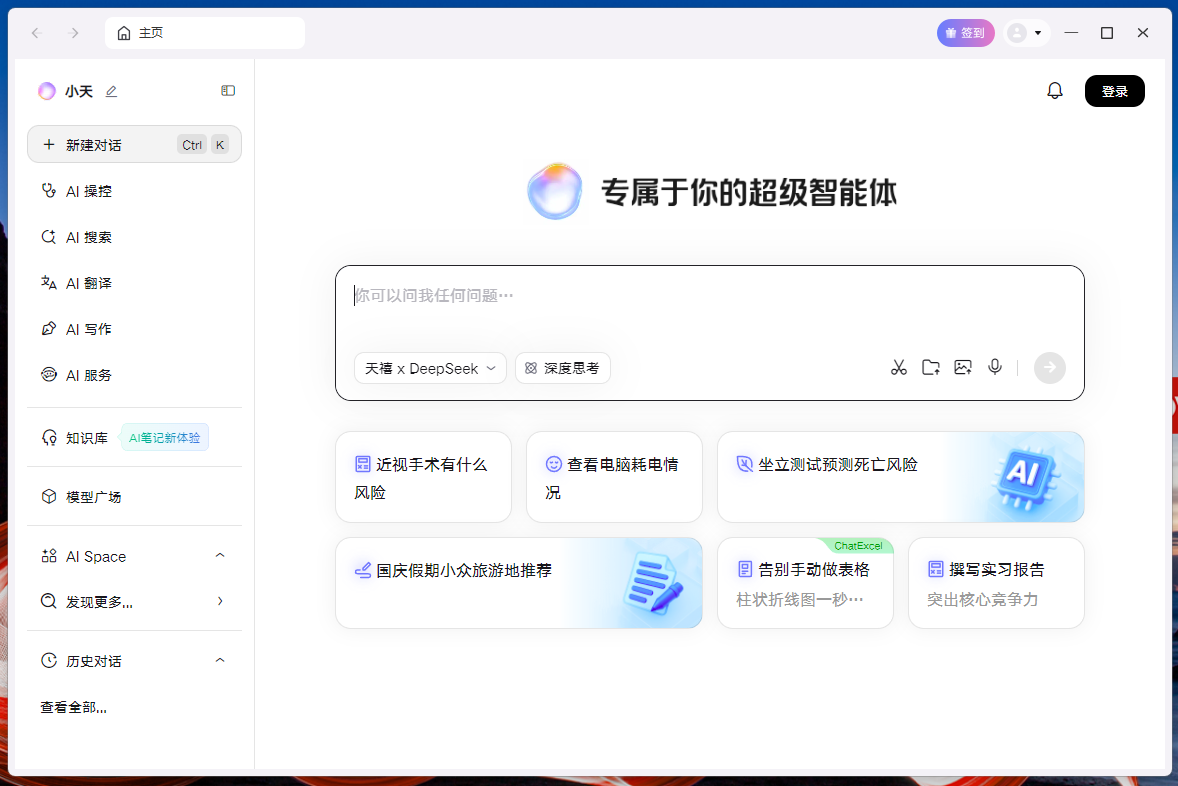
Task: Expand the 发现更多 section
Action: click(x=221, y=601)
